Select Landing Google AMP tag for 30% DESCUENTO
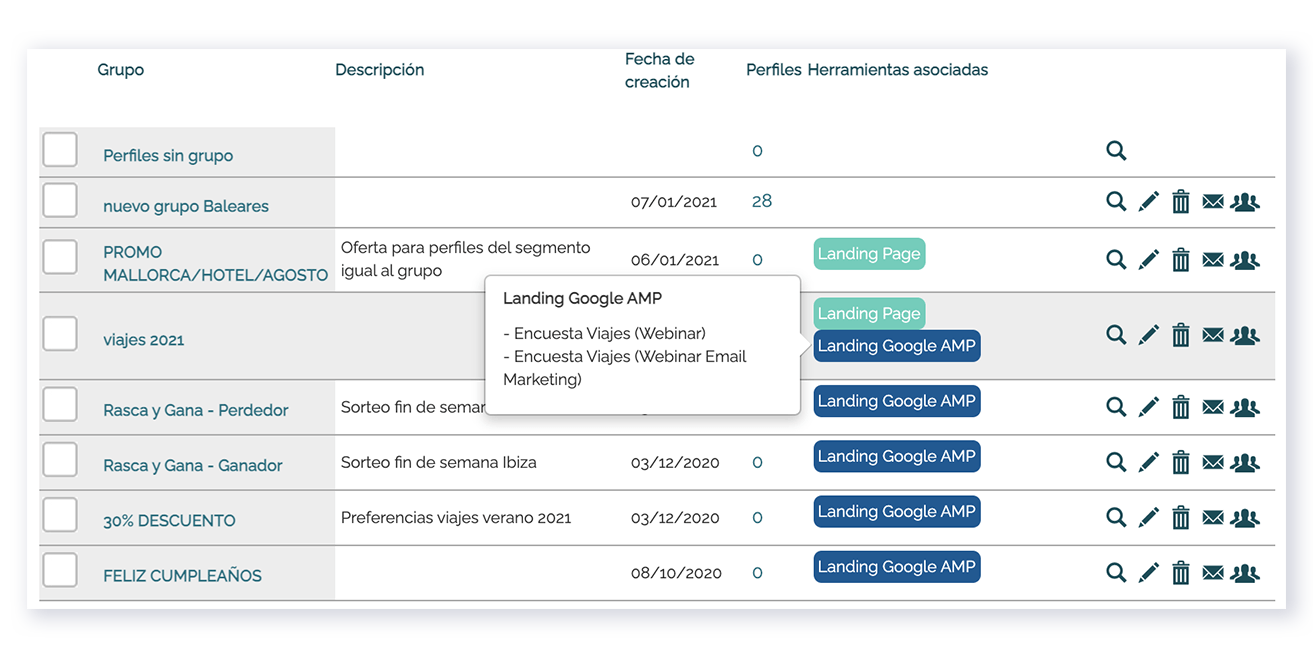This screenshot has width=1313, height=657. click(x=897, y=511)
